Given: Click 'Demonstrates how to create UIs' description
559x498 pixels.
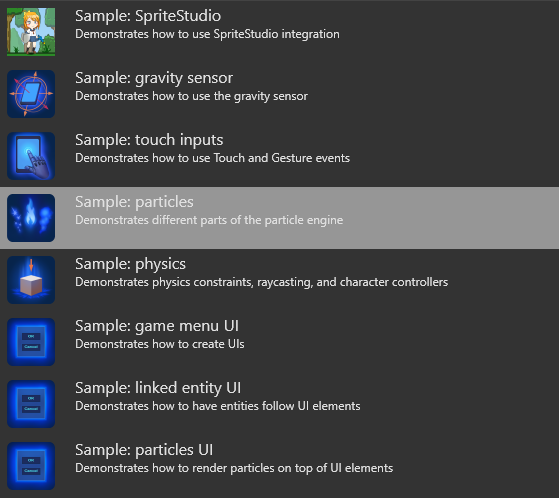Looking at the screenshot, I should pos(160,344).
